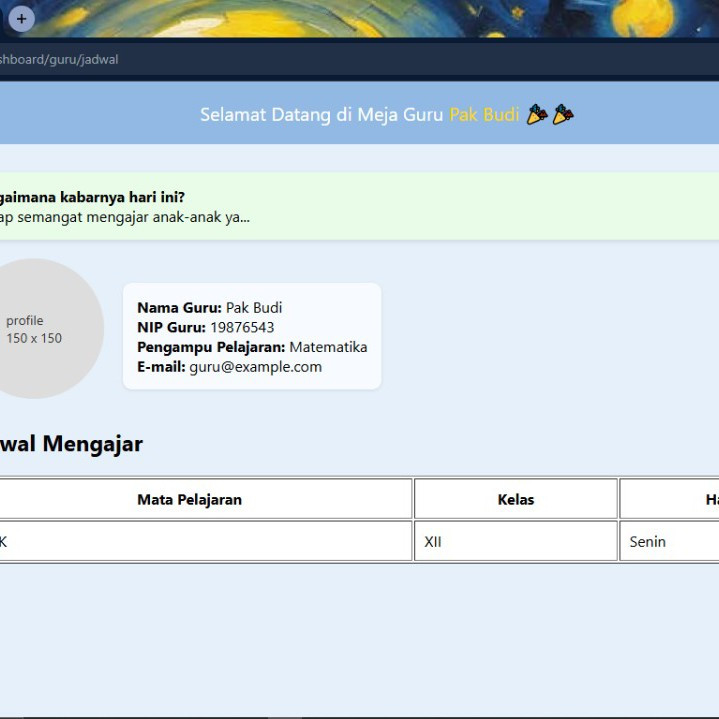Click the yellow "Pak Budi" name in header

click(484, 115)
